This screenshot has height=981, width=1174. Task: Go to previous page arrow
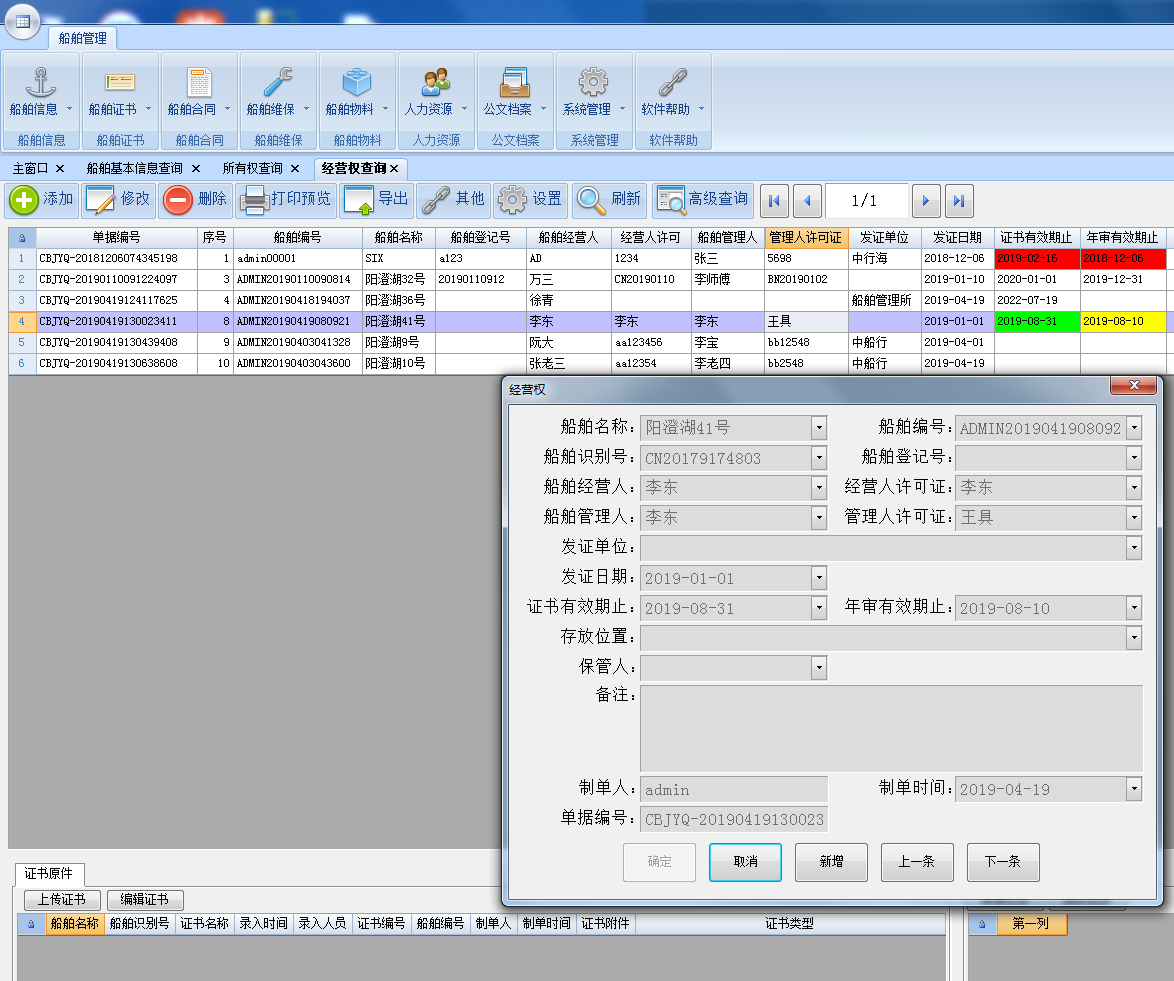point(807,201)
